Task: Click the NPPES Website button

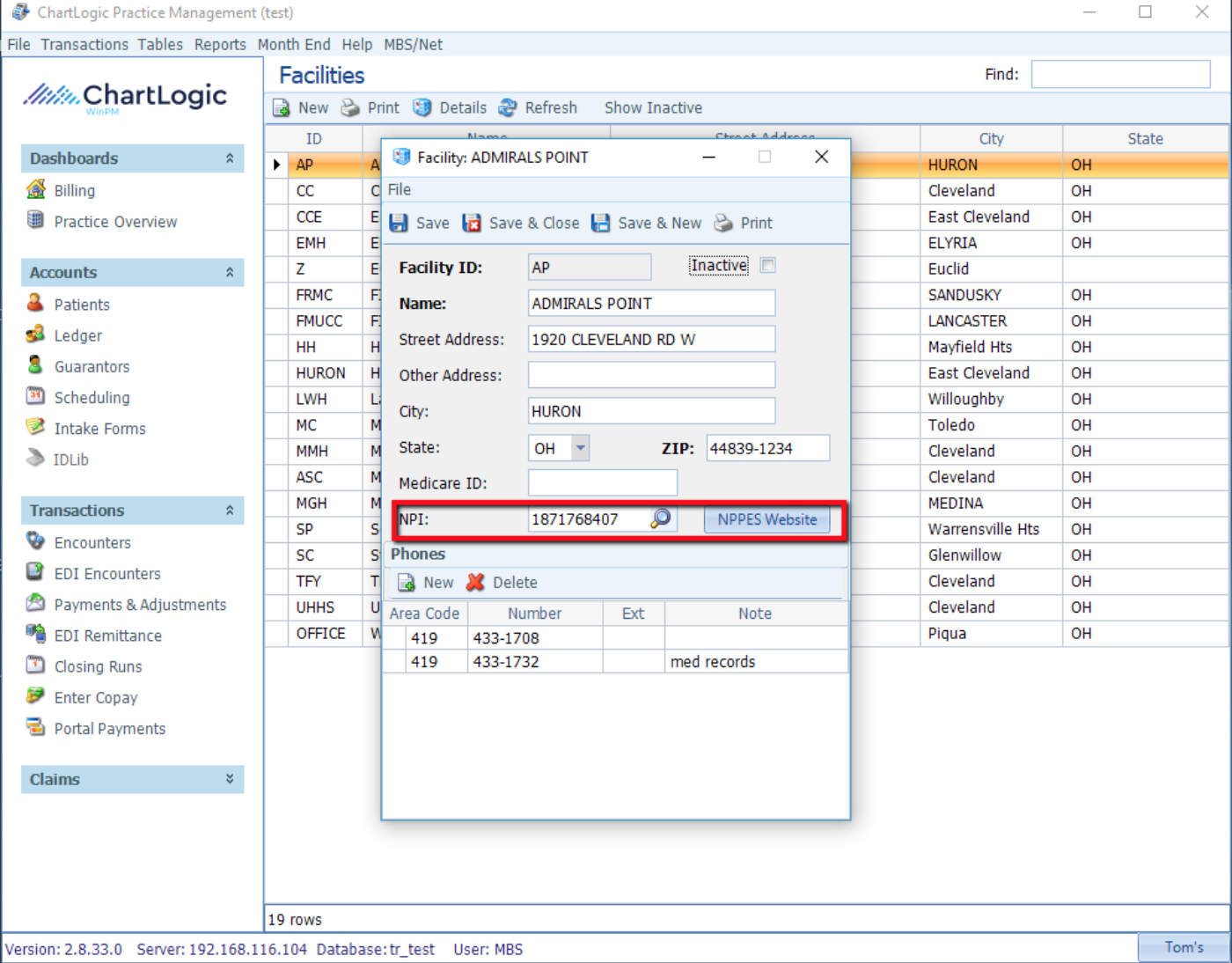Action: tap(766, 519)
